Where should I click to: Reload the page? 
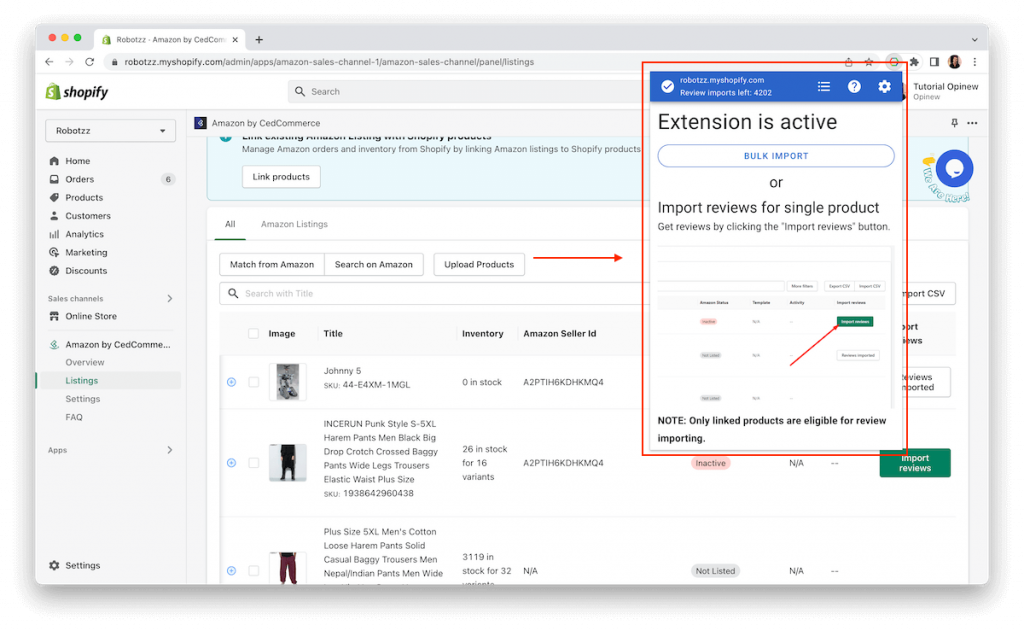click(x=89, y=61)
